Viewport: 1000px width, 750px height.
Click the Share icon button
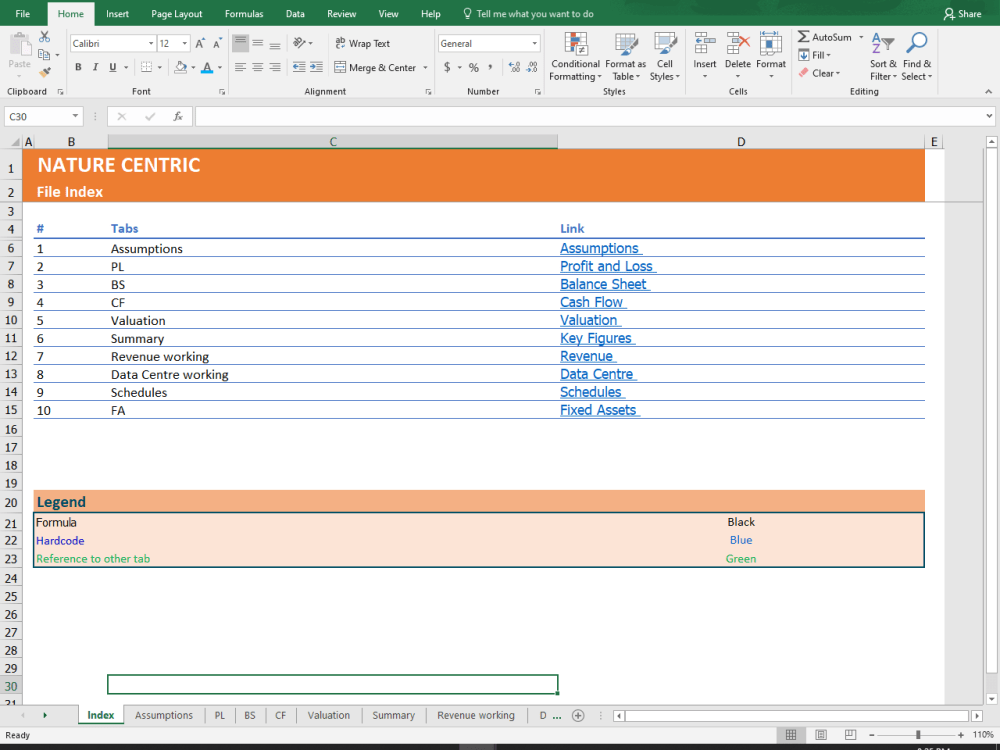[962, 13]
